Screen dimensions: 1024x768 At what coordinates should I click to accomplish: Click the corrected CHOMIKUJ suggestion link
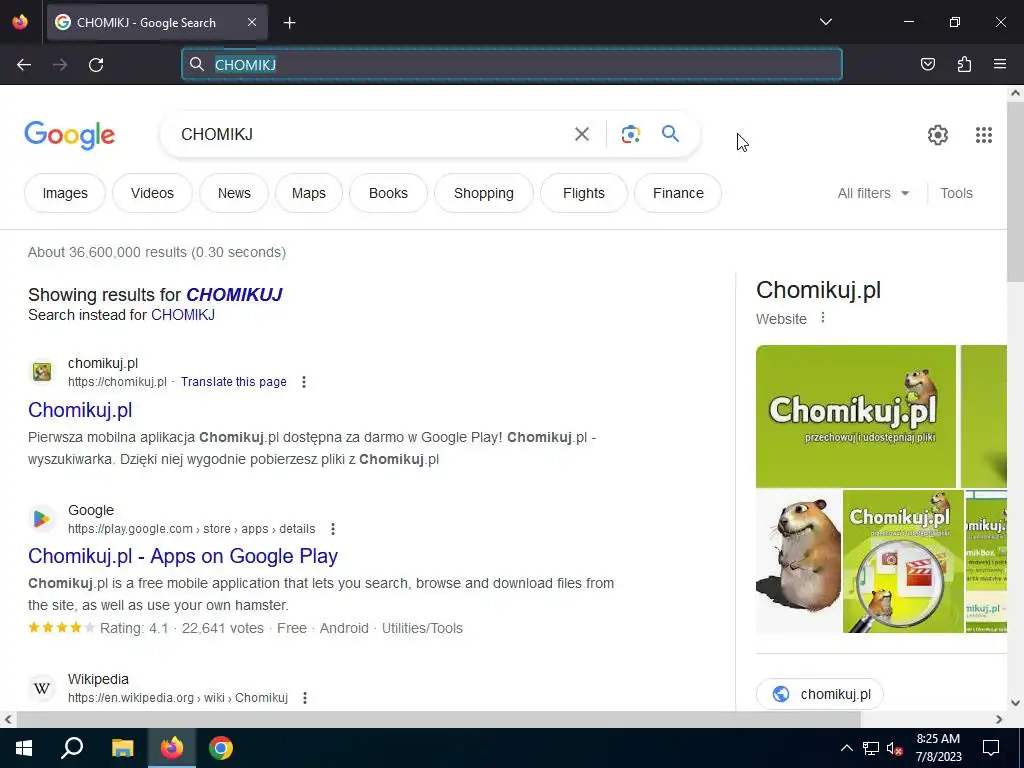pyautogui.click(x=234, y=295)
